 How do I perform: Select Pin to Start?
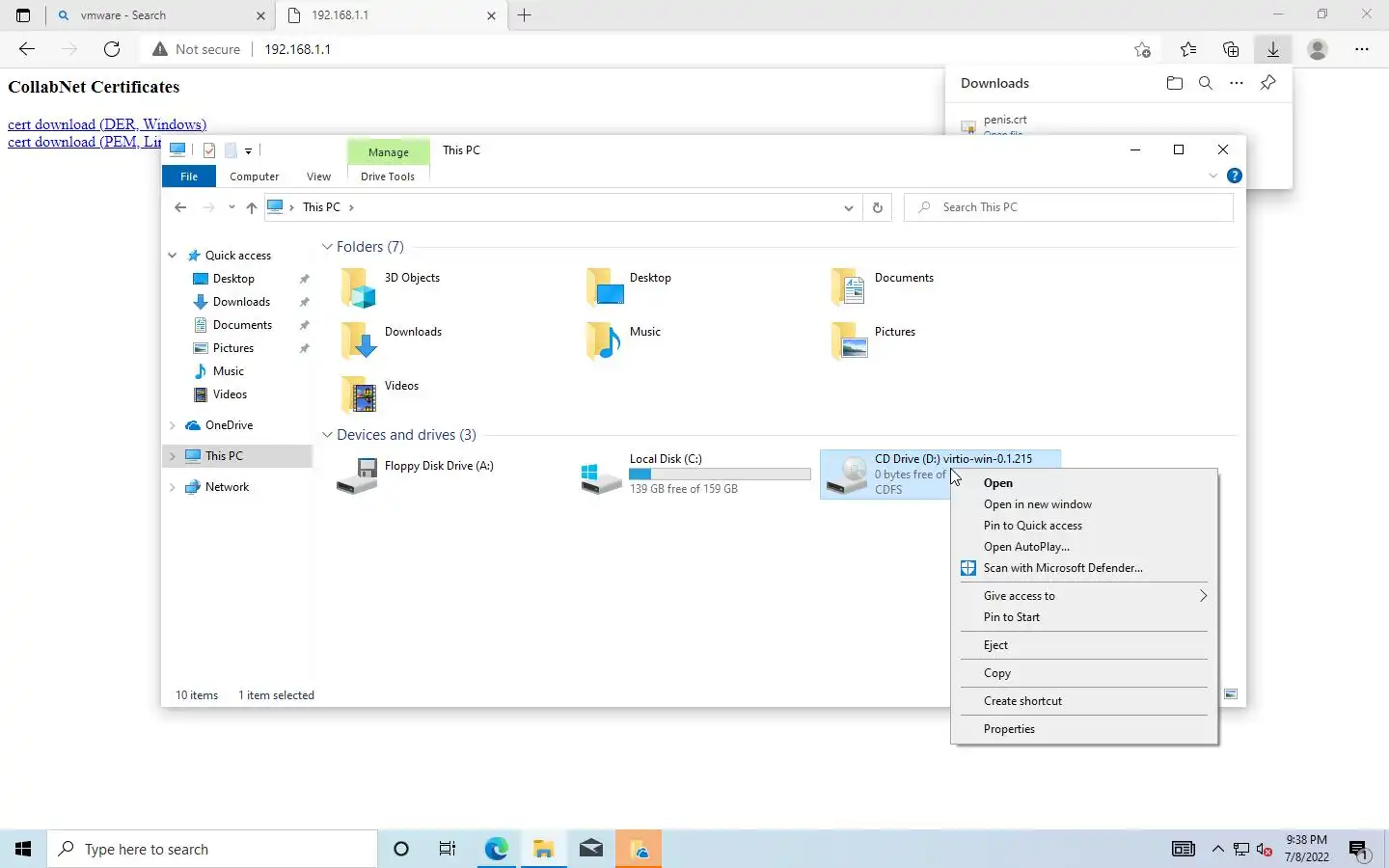click(x=1084, y=617)
